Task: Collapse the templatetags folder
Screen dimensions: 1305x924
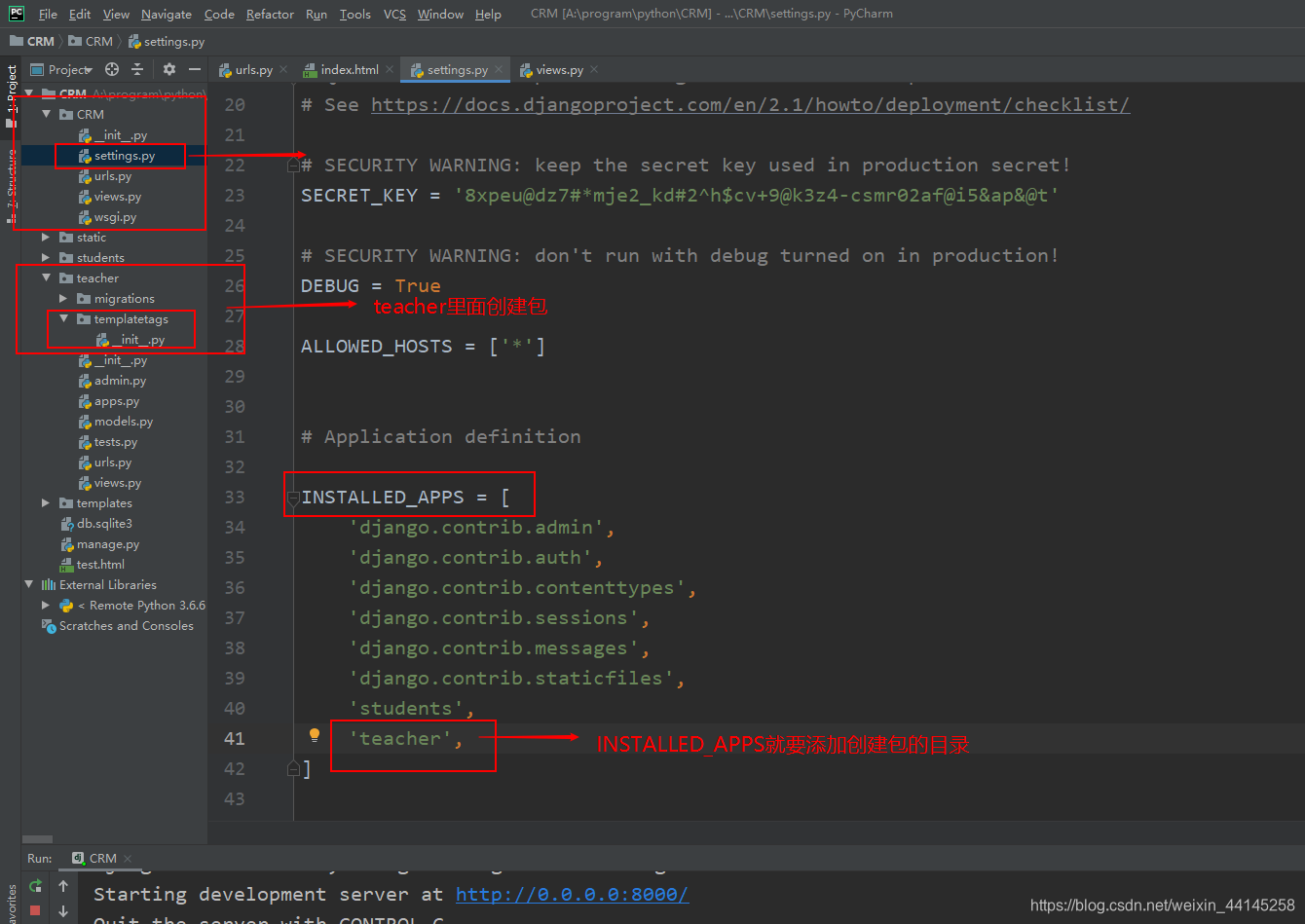Action: [x=63, y=318]
